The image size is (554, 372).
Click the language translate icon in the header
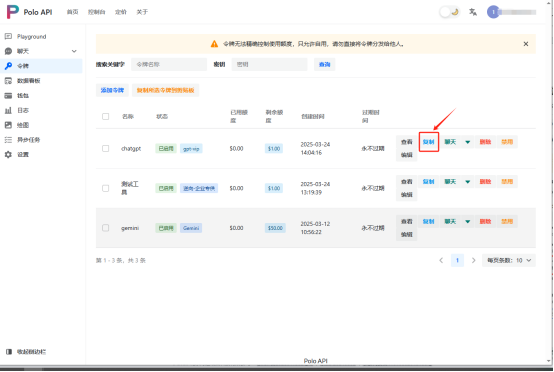pos(473,12)
